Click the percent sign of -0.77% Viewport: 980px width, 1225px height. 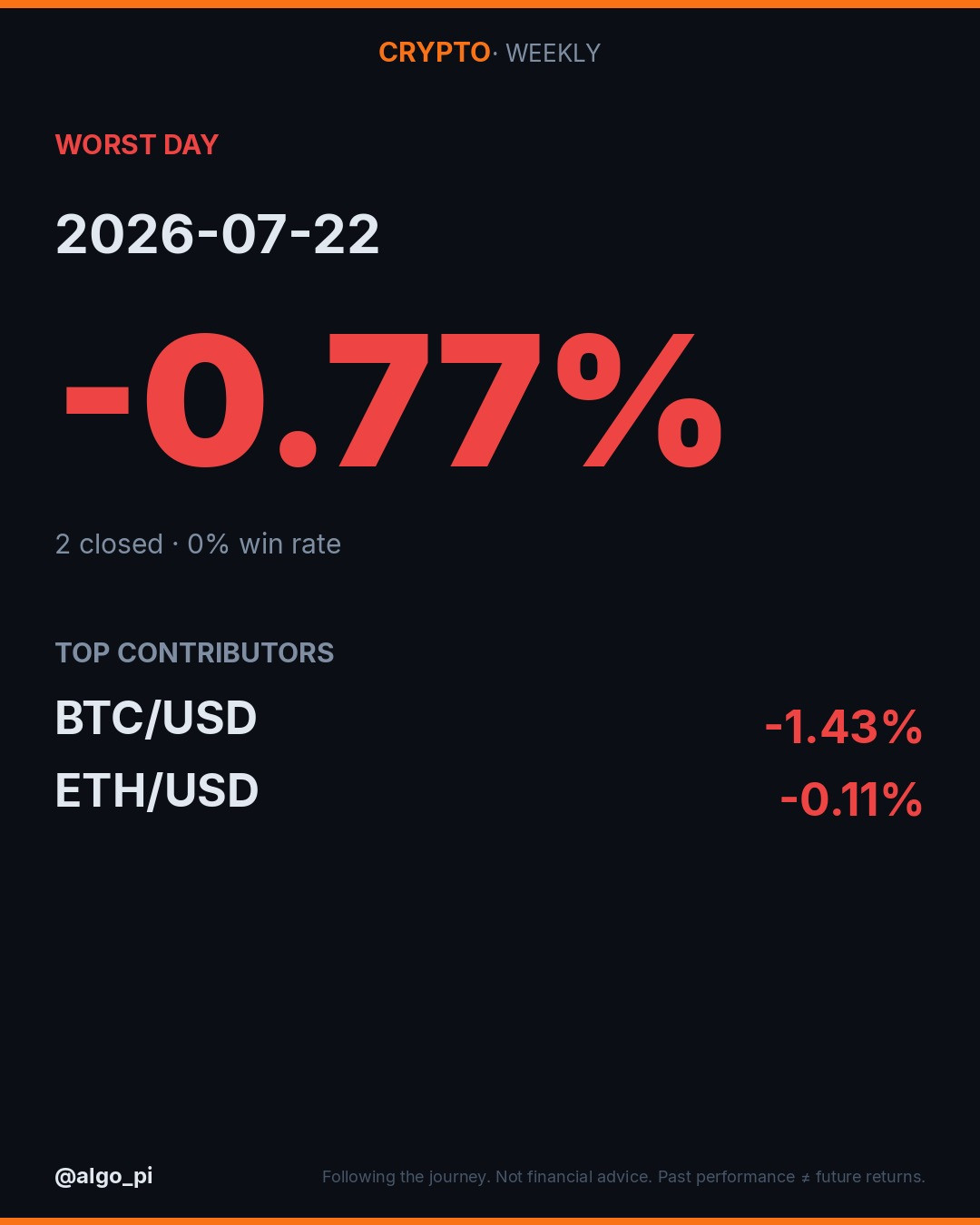tap(640, 400)
